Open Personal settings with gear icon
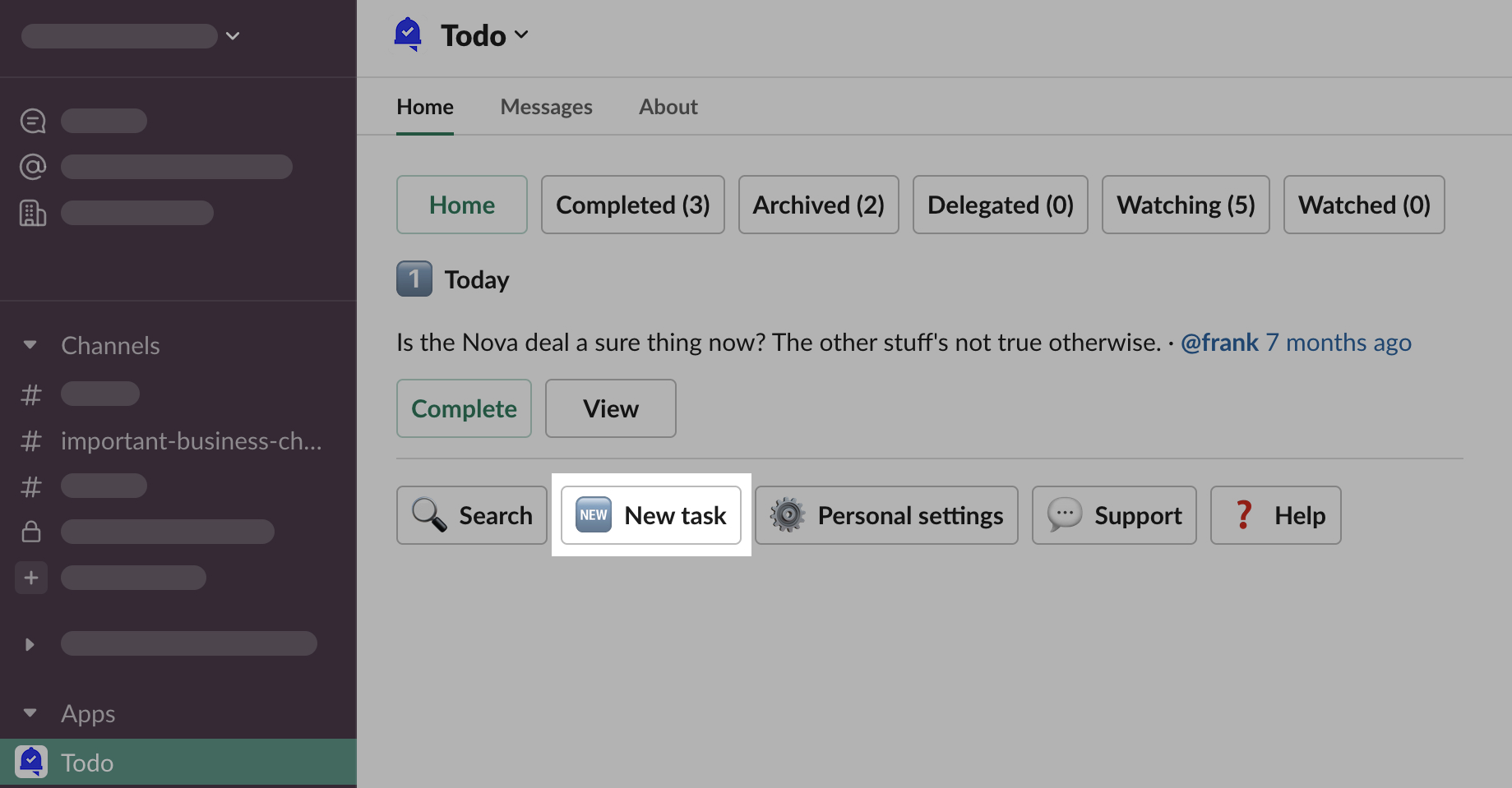1512x788 pixels. [886, 515]
